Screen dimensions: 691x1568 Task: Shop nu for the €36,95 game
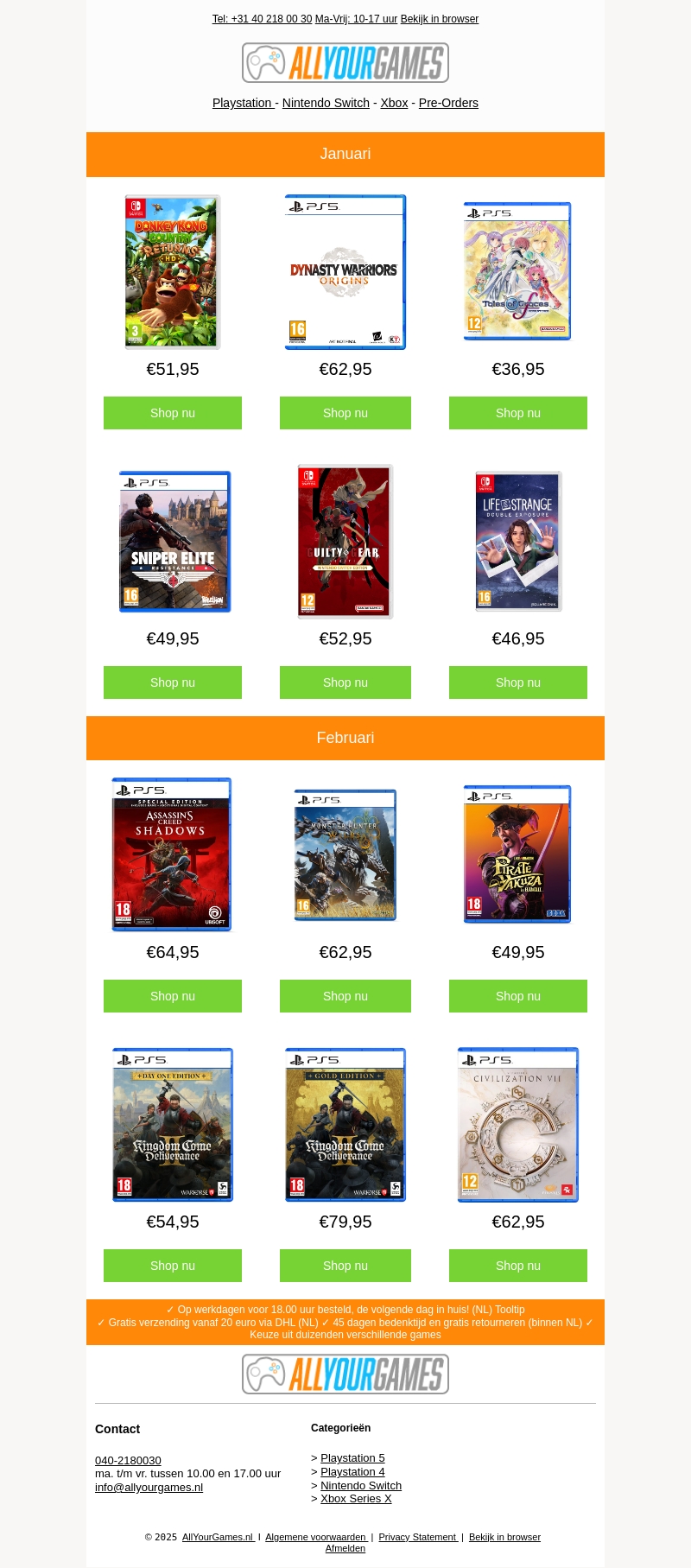coord(518,413)
